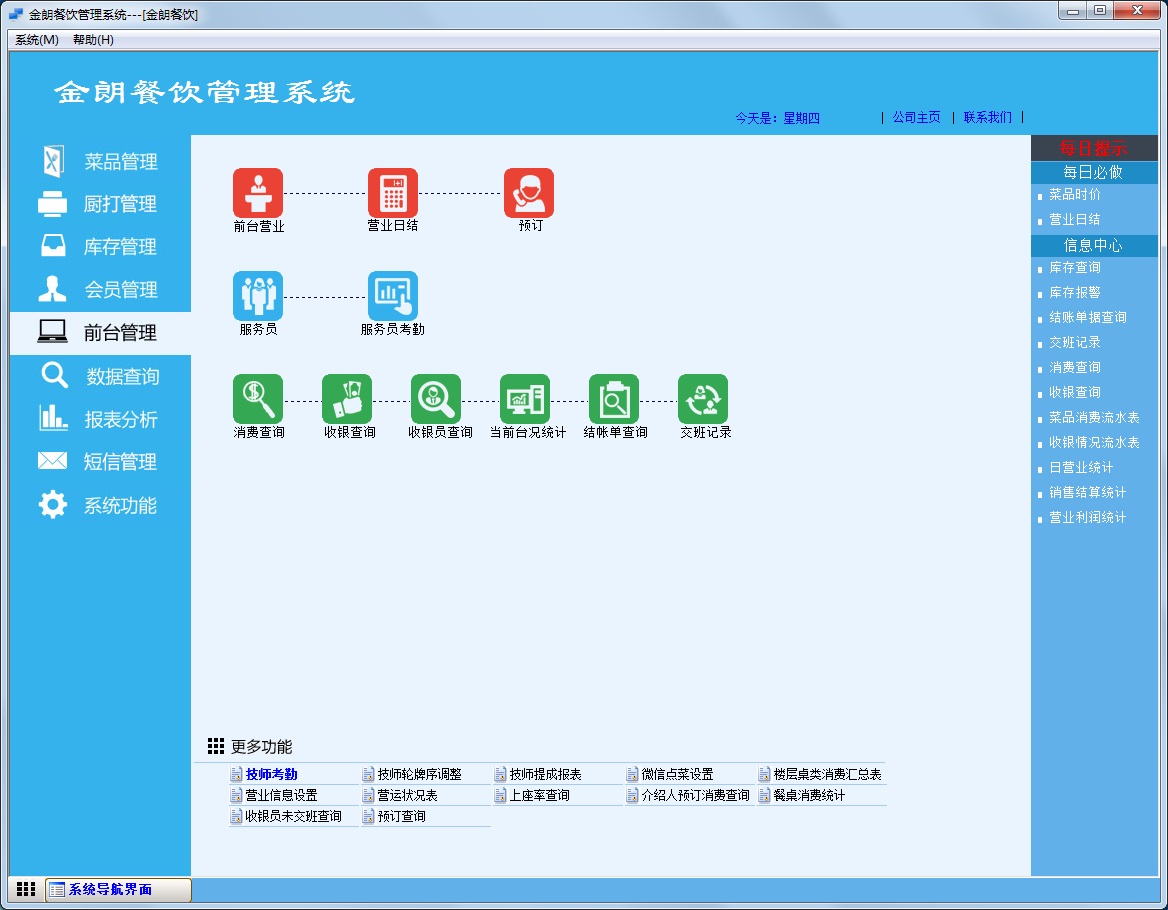Open 交班记录 in the right panel
This screenshot has height=910, width=1168.
coord(1074,343)
